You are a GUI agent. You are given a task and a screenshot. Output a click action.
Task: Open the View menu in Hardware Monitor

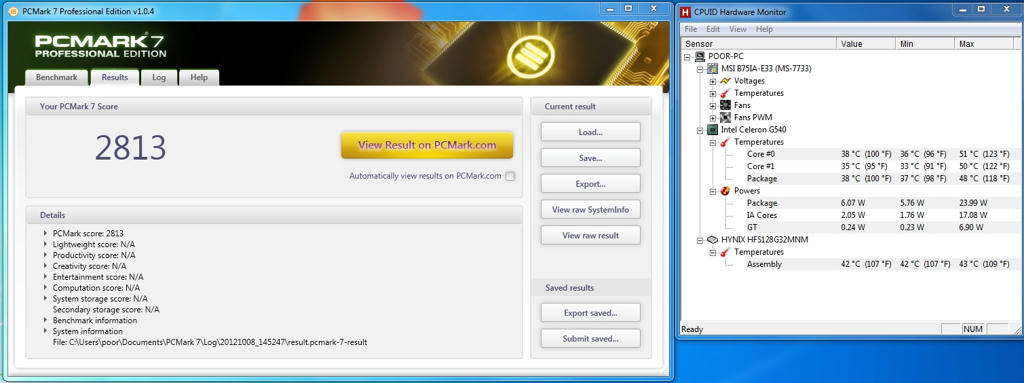coord(738,29)
